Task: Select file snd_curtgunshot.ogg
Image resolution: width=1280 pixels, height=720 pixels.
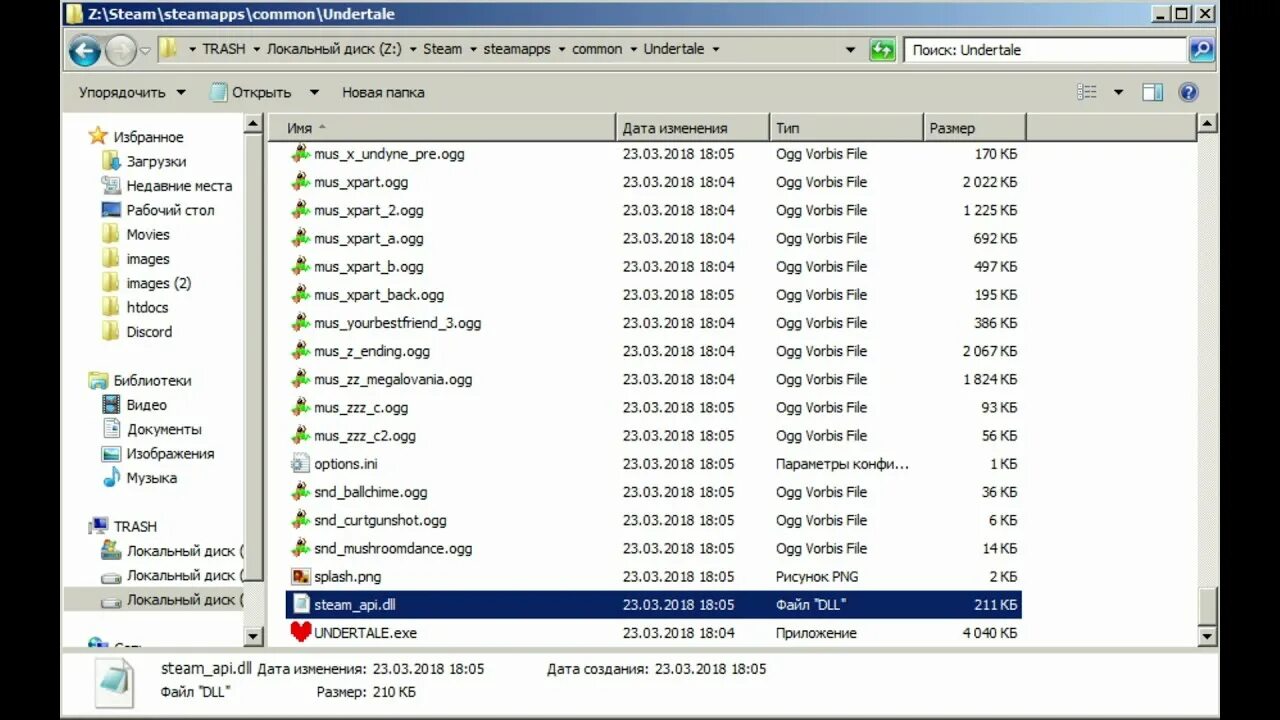Action: (x=380, y=520)
